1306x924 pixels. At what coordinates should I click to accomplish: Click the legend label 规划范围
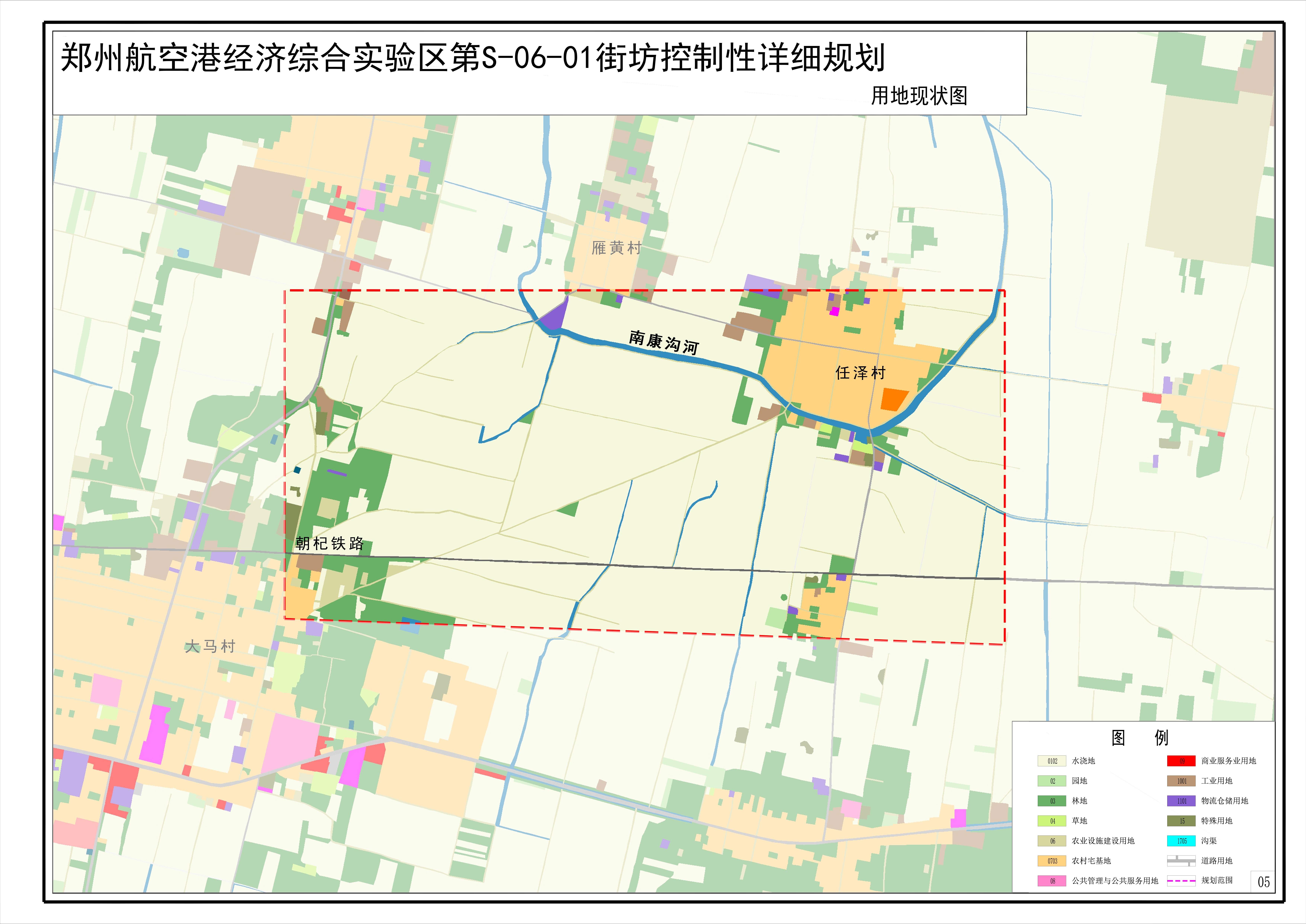click(1217, 880)
